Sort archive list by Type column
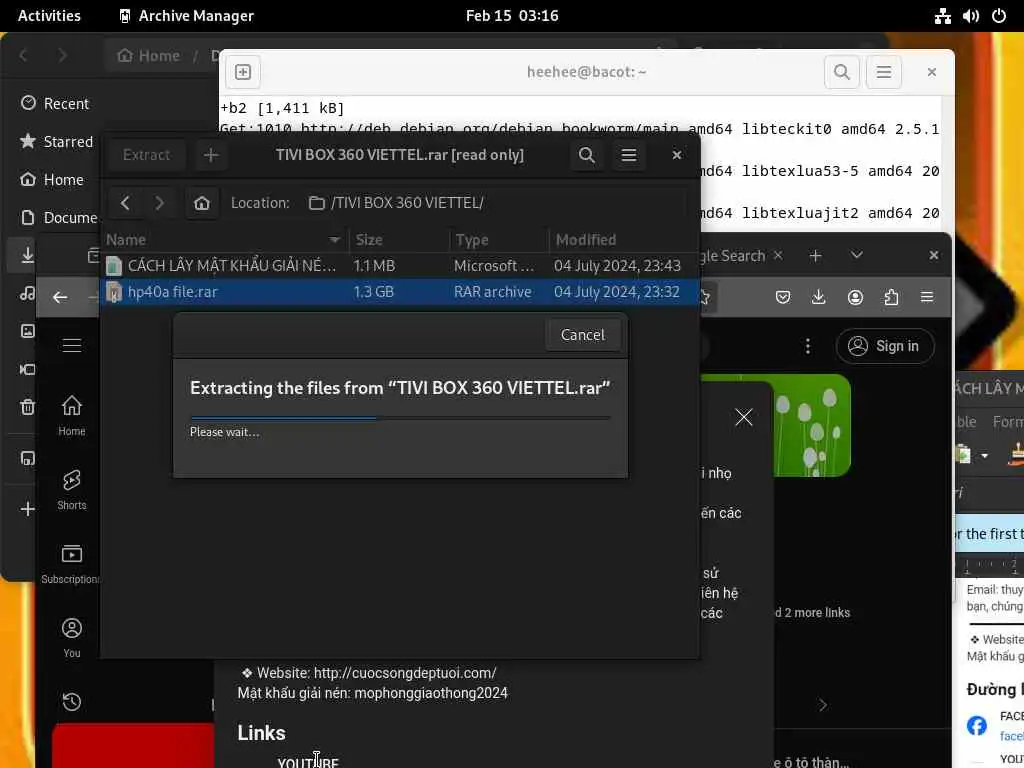Screen dimensions: 1024x768 (x=500, y=240)
